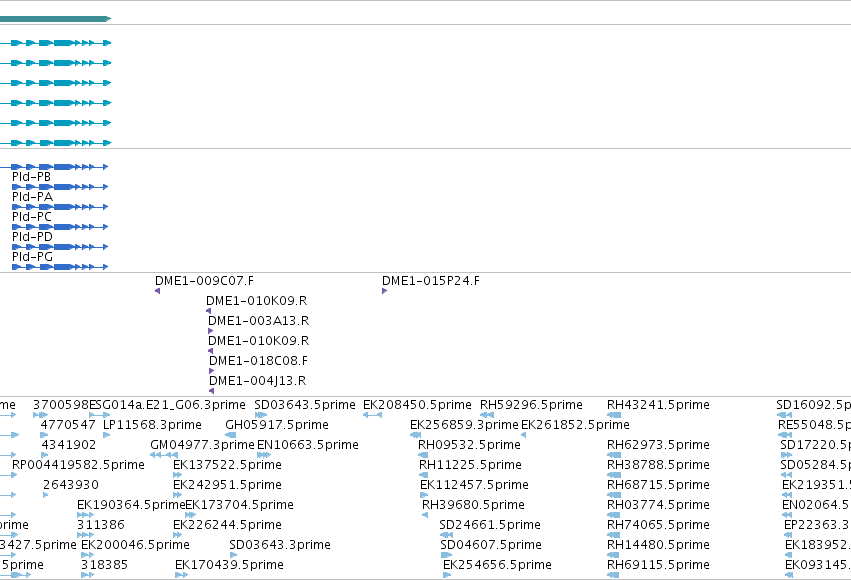Select feature label DME1-009C07.F

pos(204,281)
